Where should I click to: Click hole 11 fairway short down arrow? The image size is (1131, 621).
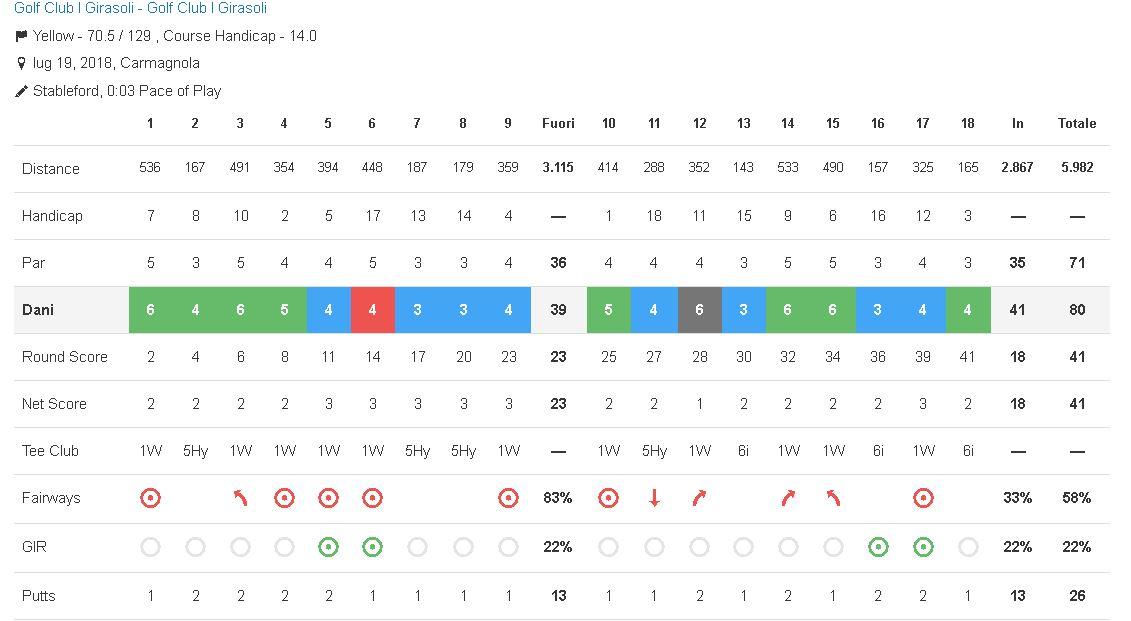[654, 498]
